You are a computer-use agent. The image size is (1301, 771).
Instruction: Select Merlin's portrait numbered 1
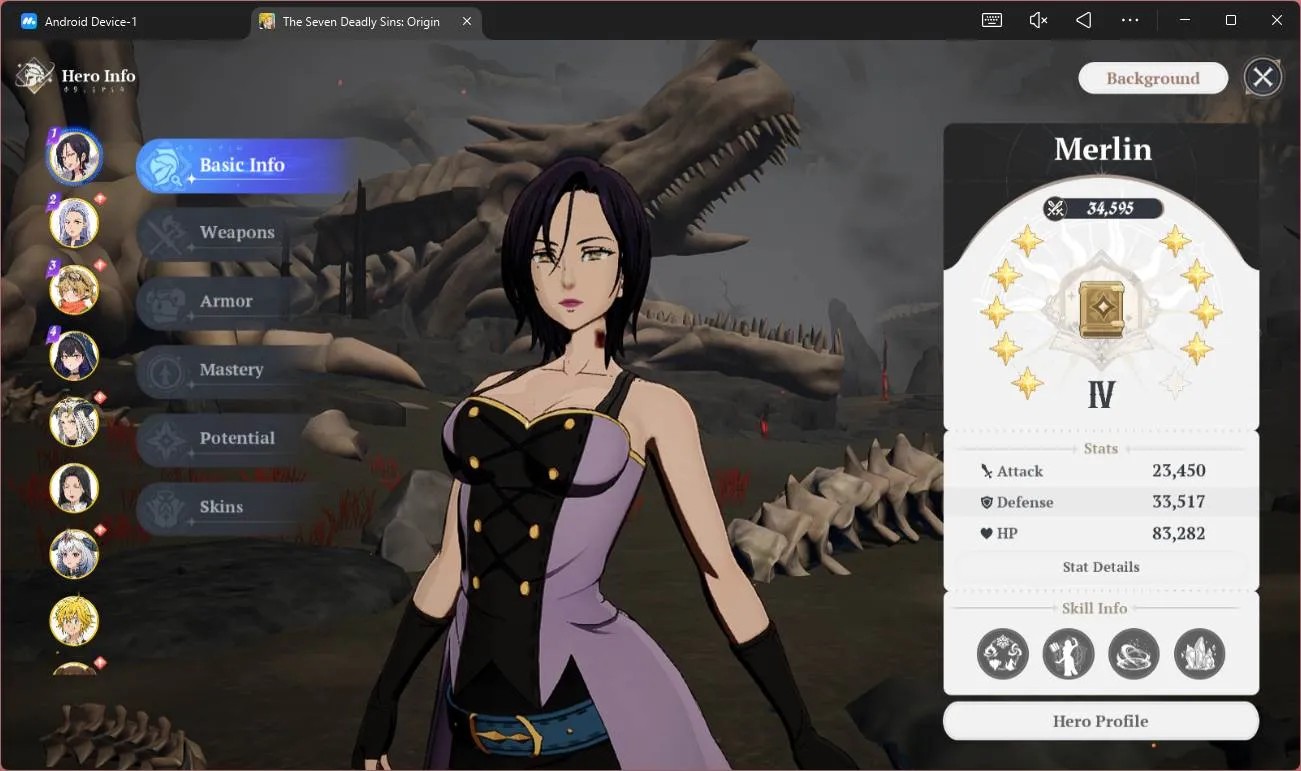pos(74,156)
